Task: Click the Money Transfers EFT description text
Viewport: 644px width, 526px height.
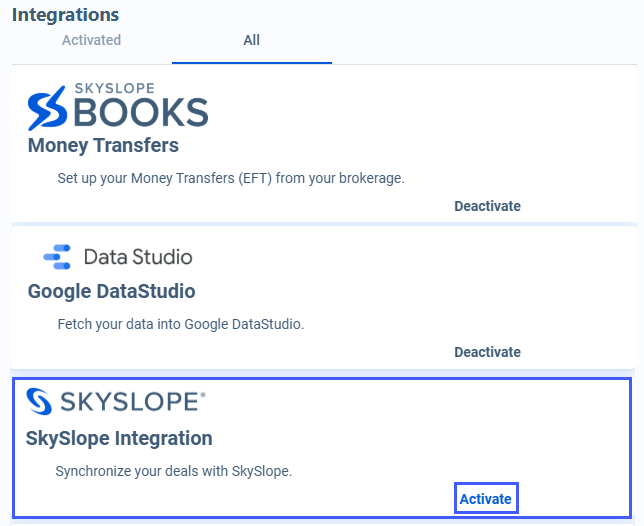Action: click(231, 179)
